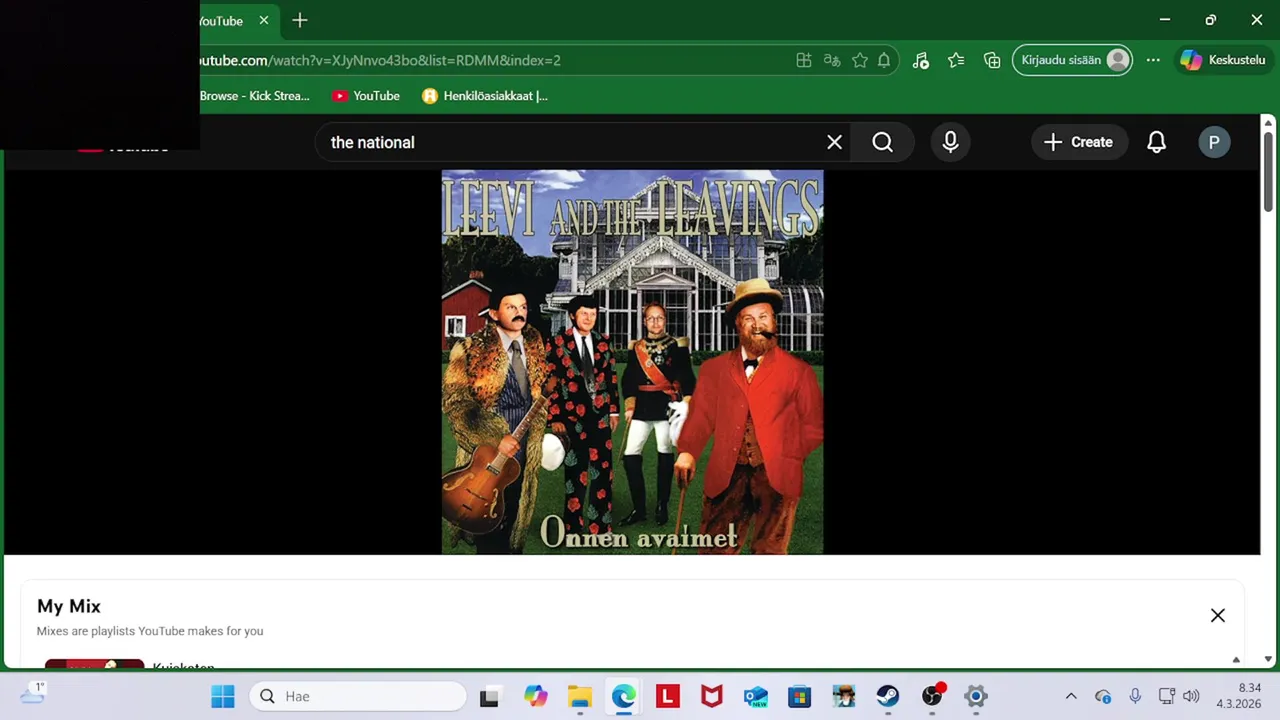This screenshot has width=1280, height=720.
Task: Open Microsoft Store from the taskbar
Action: click(x=800, y=696)
